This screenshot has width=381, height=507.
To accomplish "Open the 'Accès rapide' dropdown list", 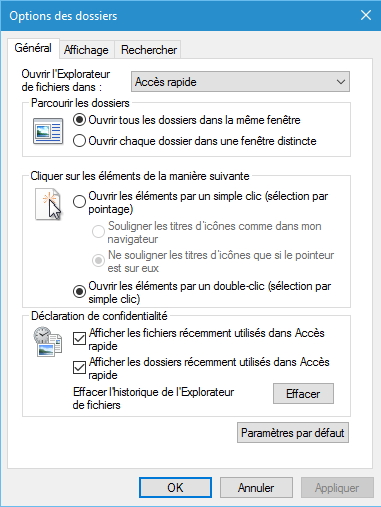I will [240, 82].
